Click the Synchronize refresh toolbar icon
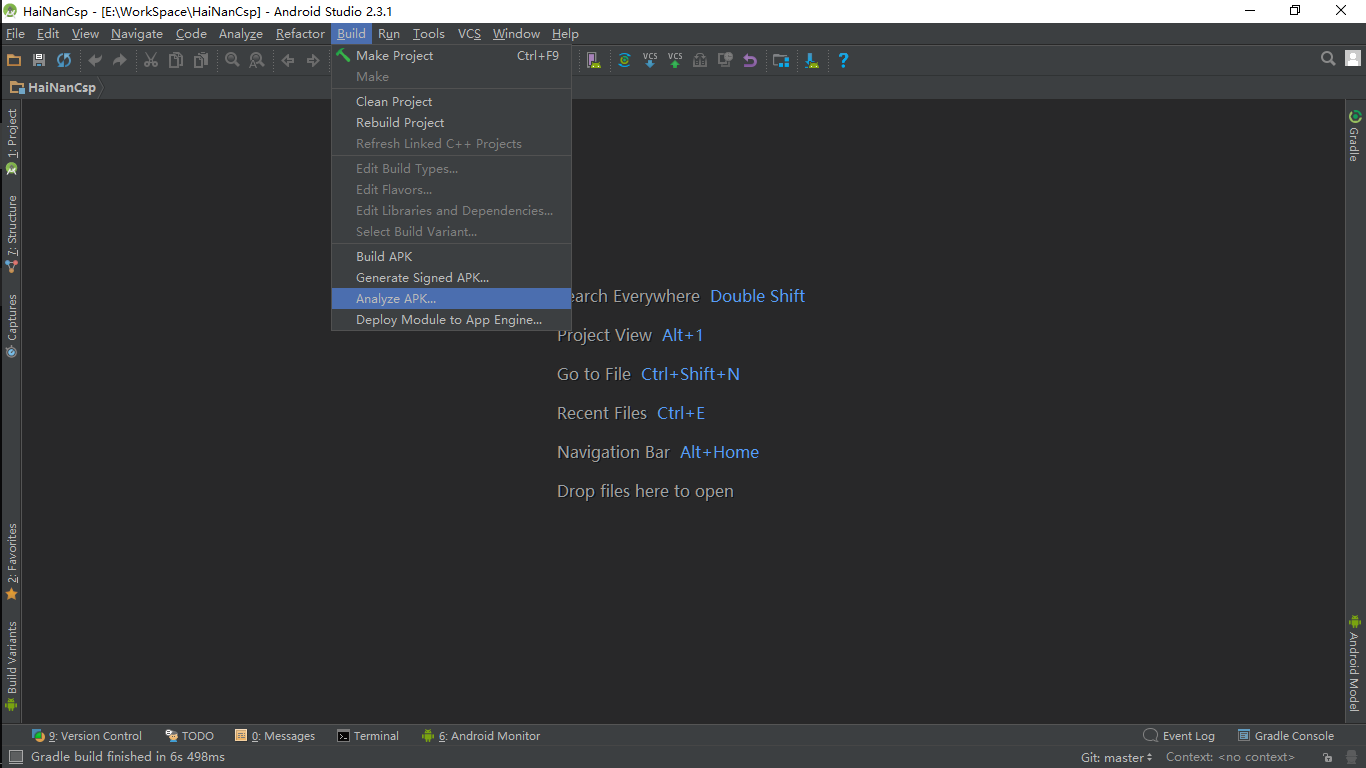The width and height of the screenshot is (1366, 768). (x=64, y=60)
